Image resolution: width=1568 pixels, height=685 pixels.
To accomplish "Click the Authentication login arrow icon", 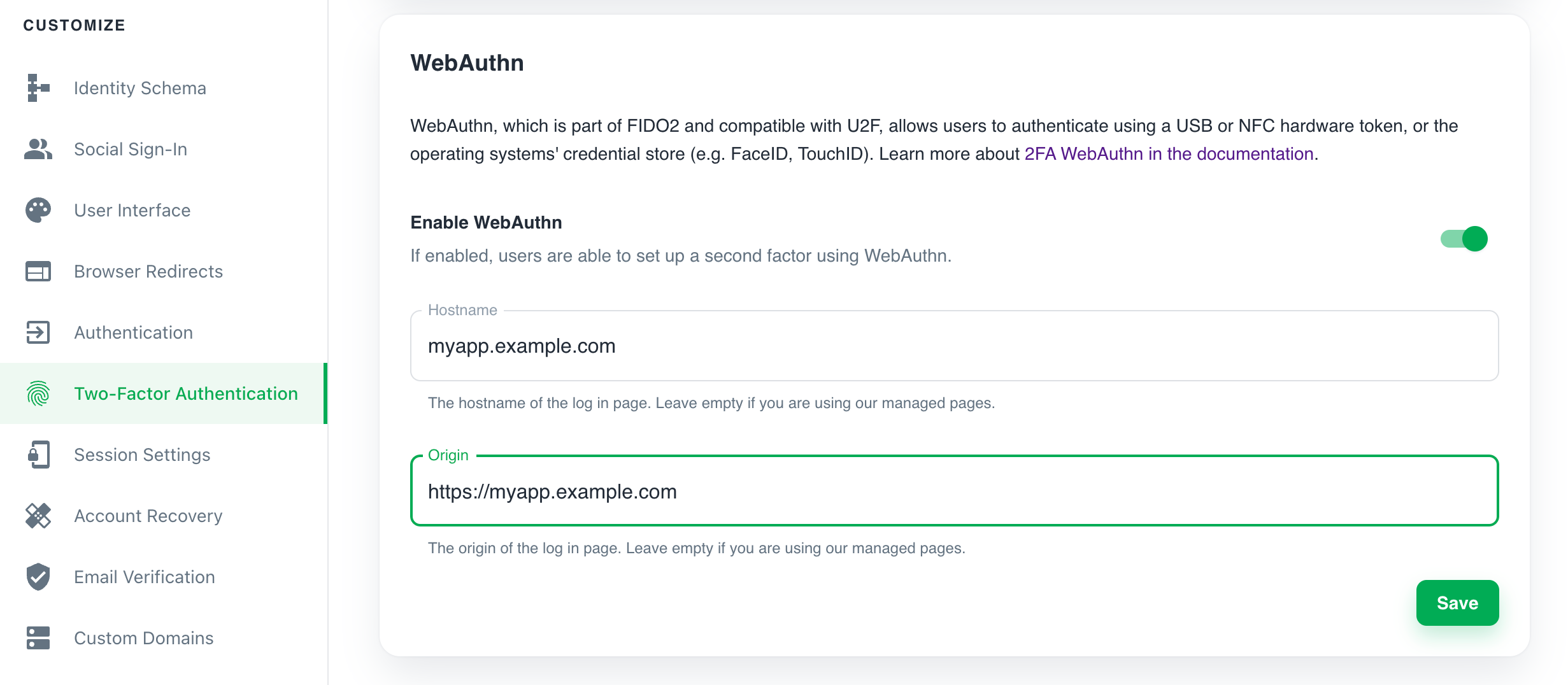I will (38, 332).
